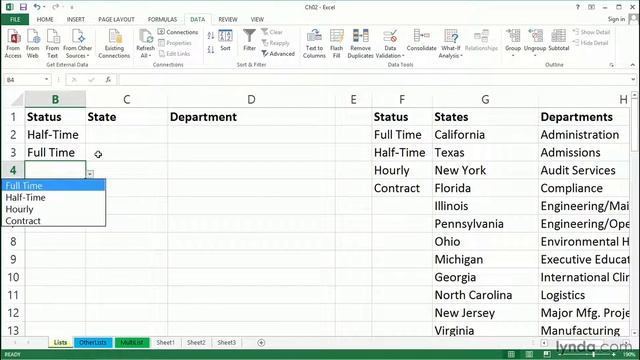Click Hide Detail in Outline group
640x360 pixels.
coord(590,43)
